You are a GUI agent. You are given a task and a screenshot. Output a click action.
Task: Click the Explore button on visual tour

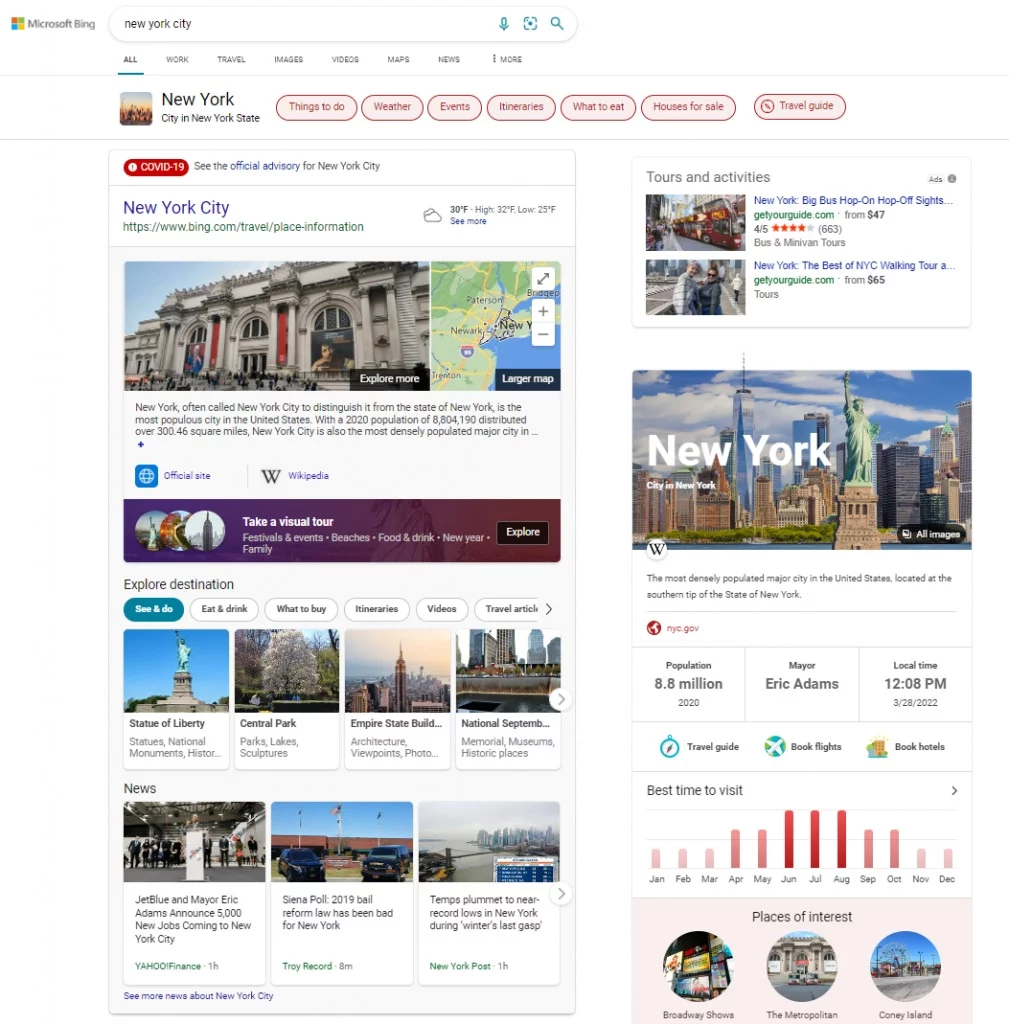pyautogui.click(x=522, y=532)
